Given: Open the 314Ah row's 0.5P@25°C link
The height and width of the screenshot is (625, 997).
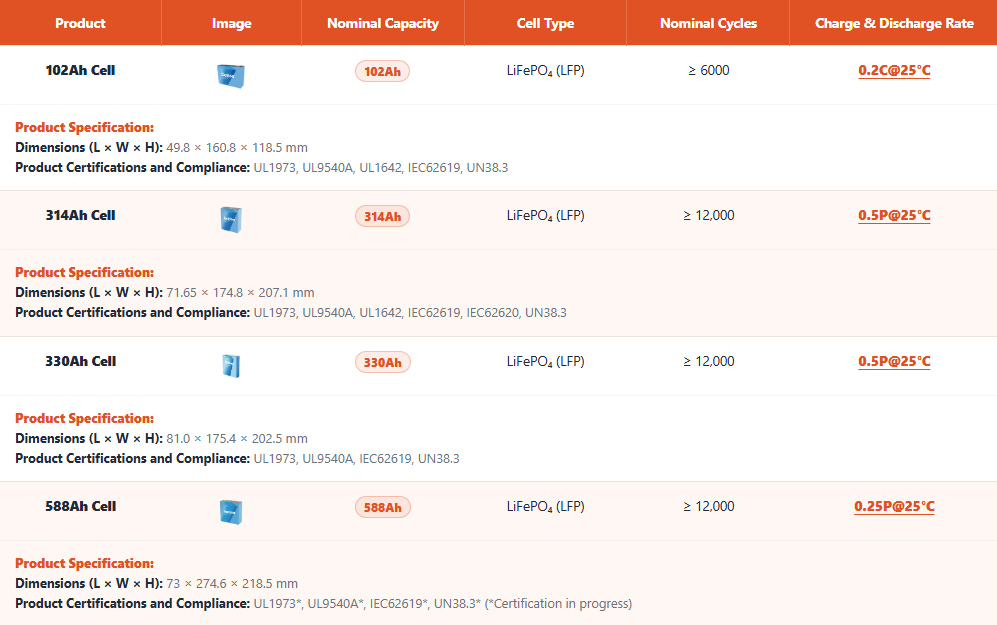Looking at the screenshot, I should (894, 216).
